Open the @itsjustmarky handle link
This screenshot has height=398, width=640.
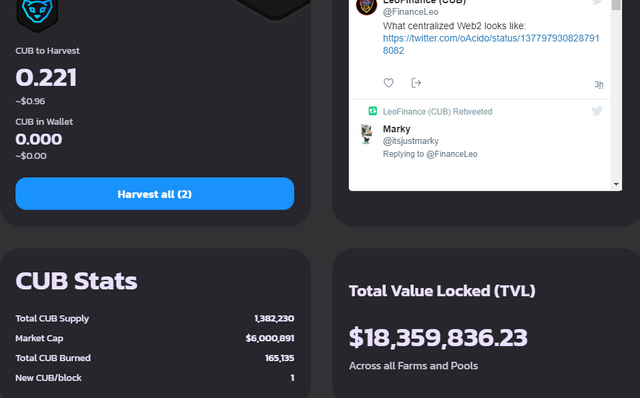click(411, 141)
